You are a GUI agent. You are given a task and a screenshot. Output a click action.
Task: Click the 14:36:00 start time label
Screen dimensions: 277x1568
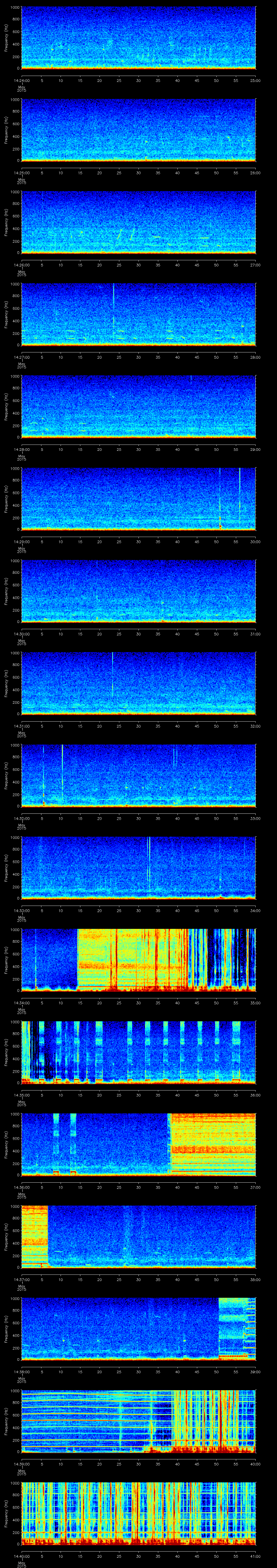point(21,1187)
